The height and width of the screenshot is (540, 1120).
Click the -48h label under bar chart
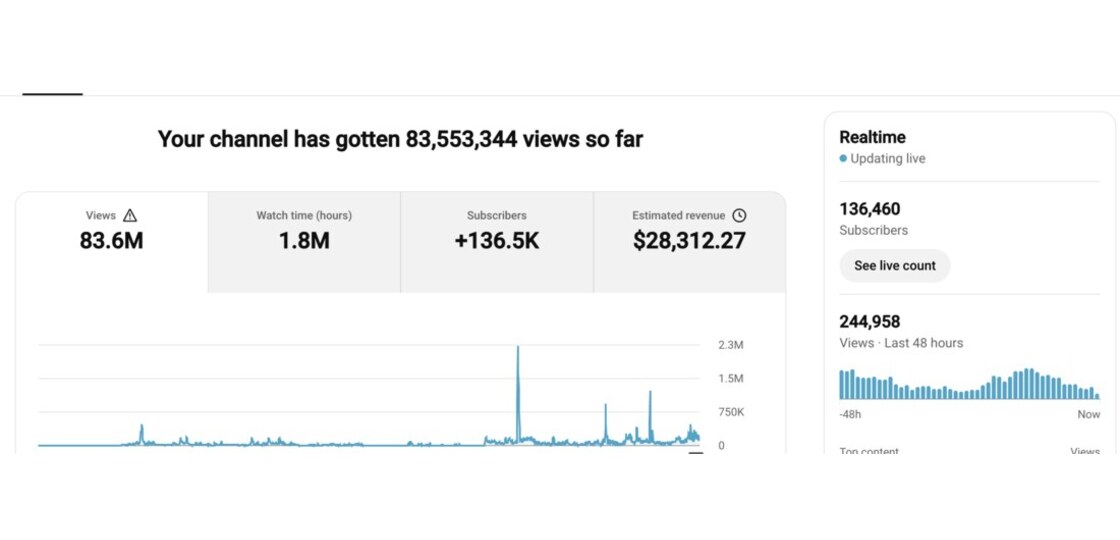pyautogui.click(x=850, y=414)
